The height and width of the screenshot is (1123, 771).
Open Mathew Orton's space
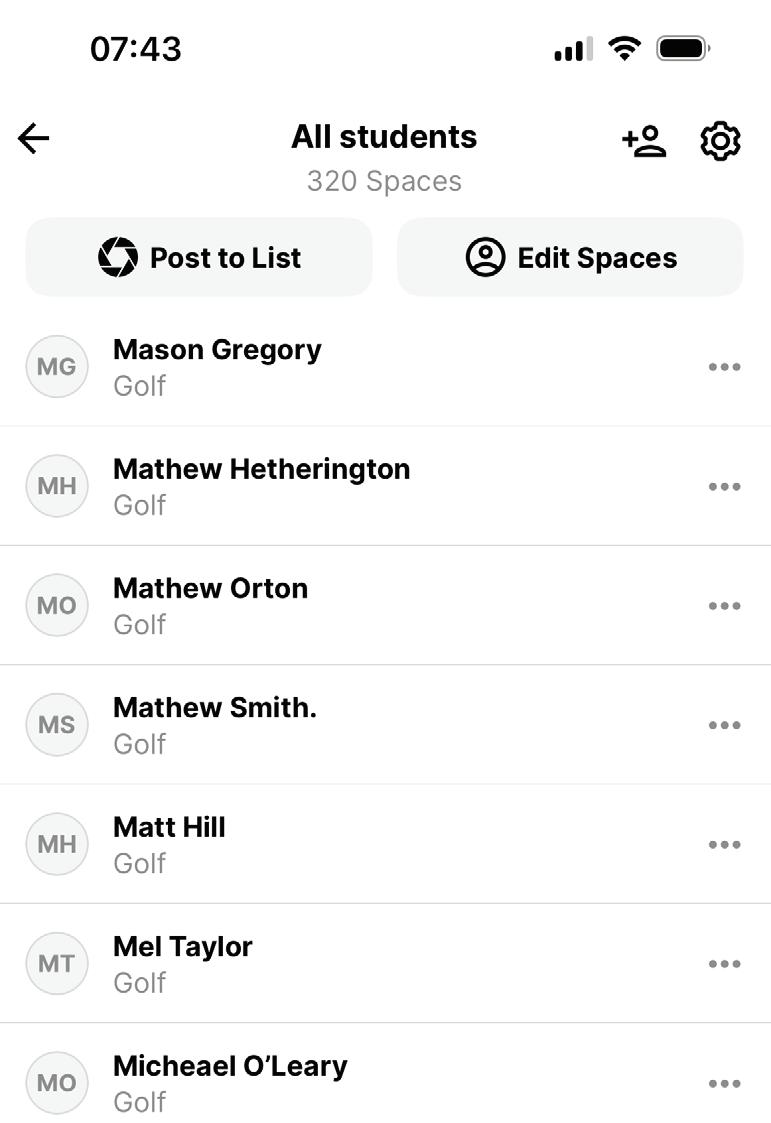[x=385, y=606]
